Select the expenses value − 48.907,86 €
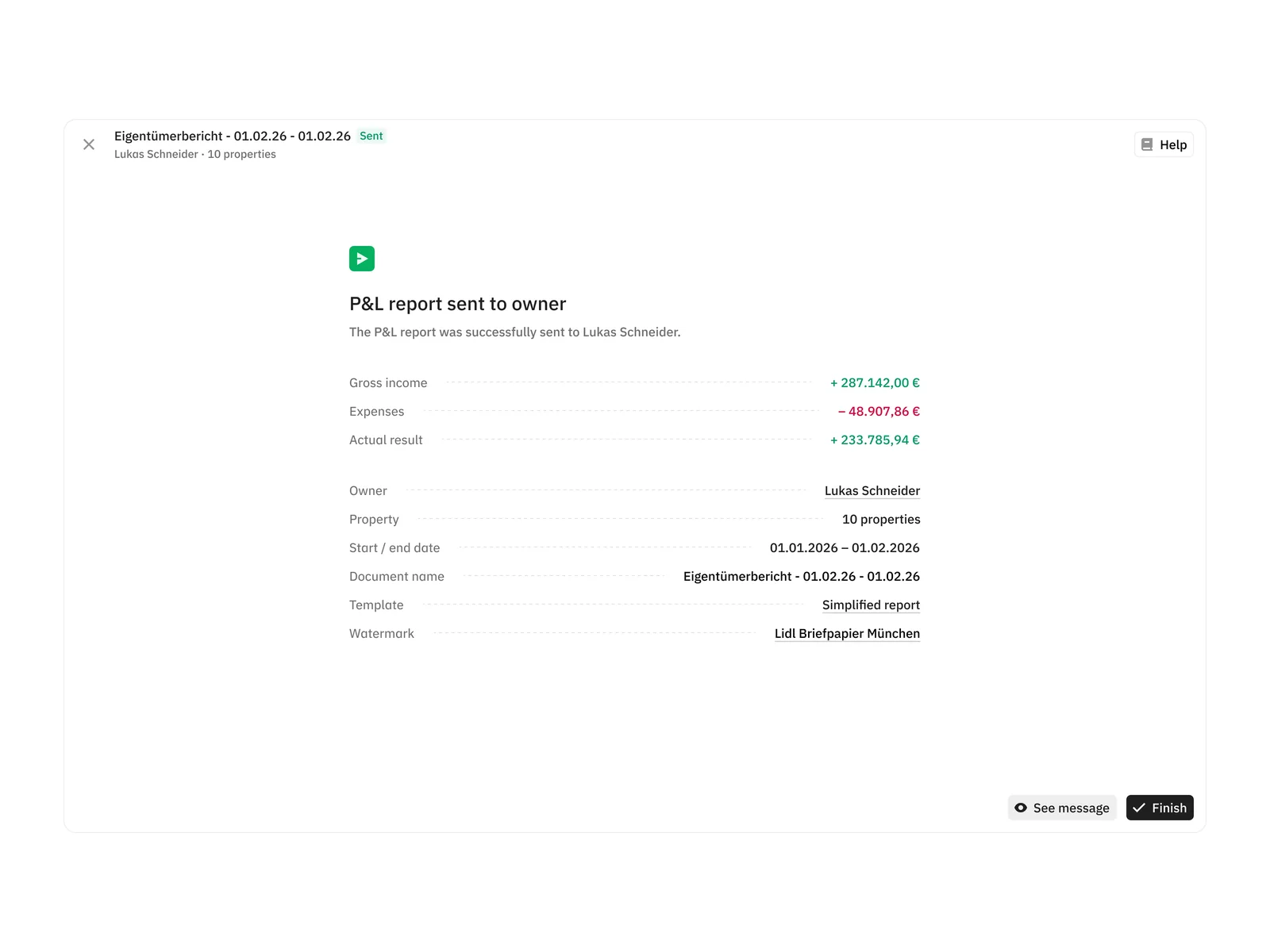This screenshot has width=1270, height=952. click(x=879, y=411)
